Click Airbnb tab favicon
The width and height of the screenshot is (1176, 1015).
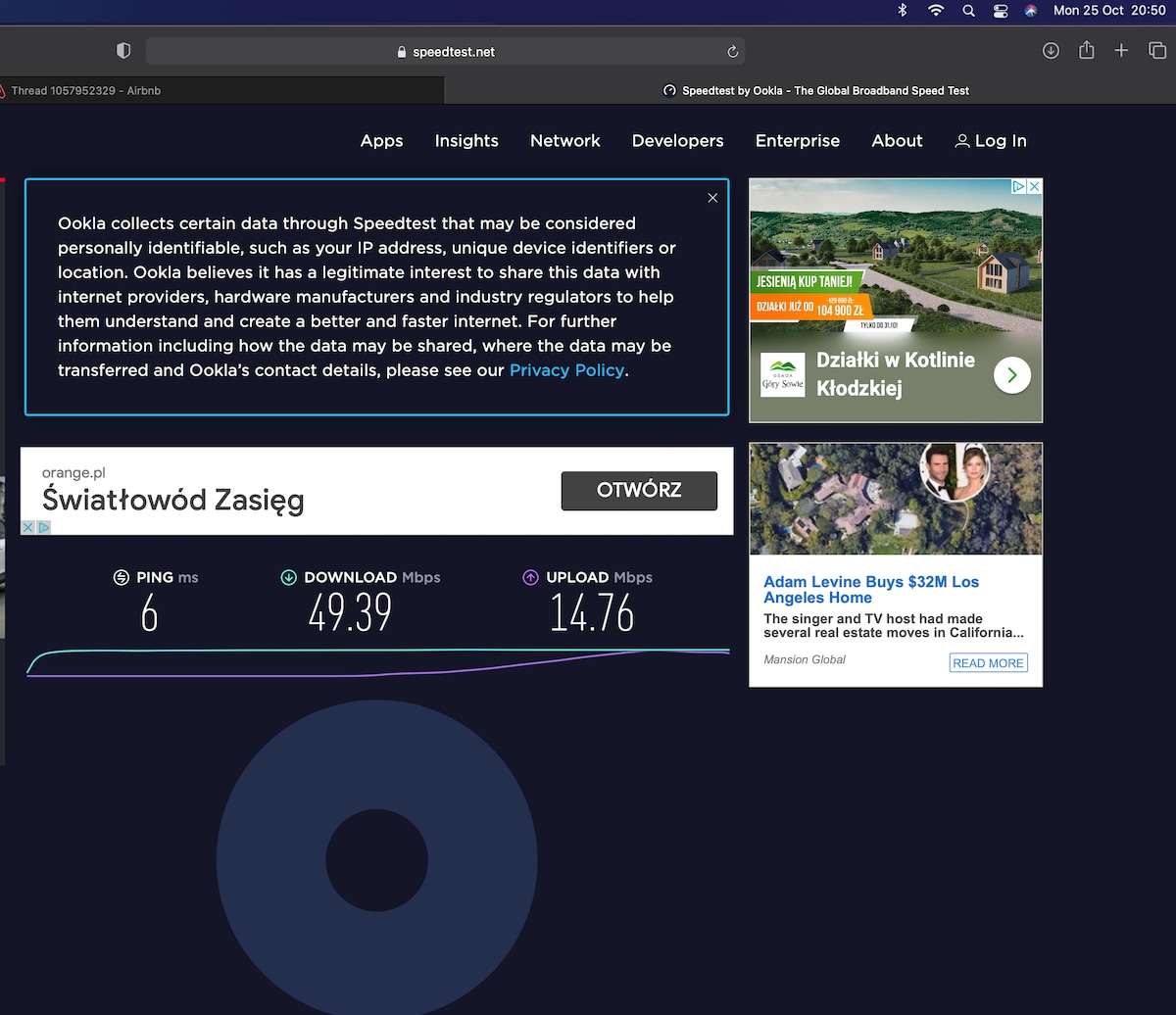3,90
